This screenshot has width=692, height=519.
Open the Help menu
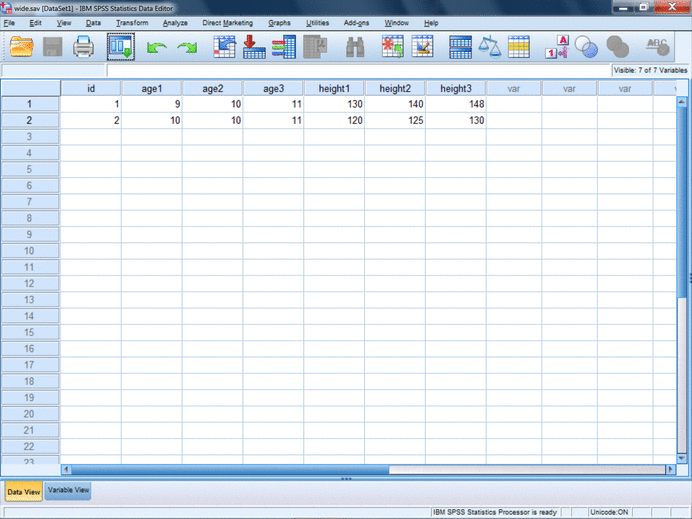click(431, 23)
